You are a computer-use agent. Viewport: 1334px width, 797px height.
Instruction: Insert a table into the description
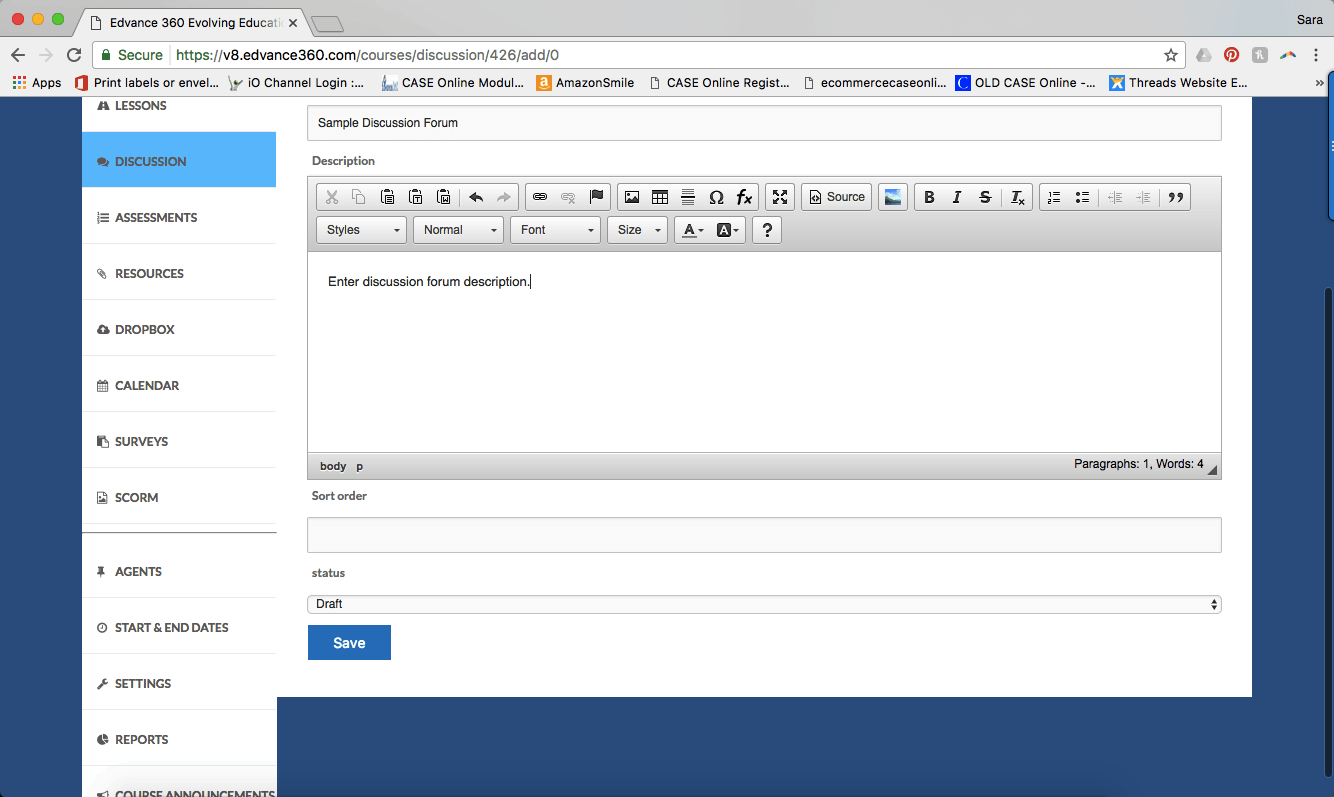[660, 197]
